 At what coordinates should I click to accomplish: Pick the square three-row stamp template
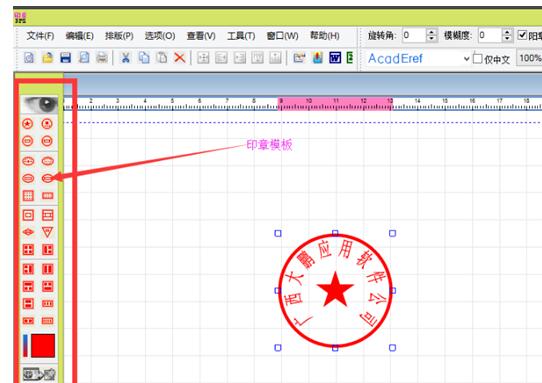[x=47, y=215]
